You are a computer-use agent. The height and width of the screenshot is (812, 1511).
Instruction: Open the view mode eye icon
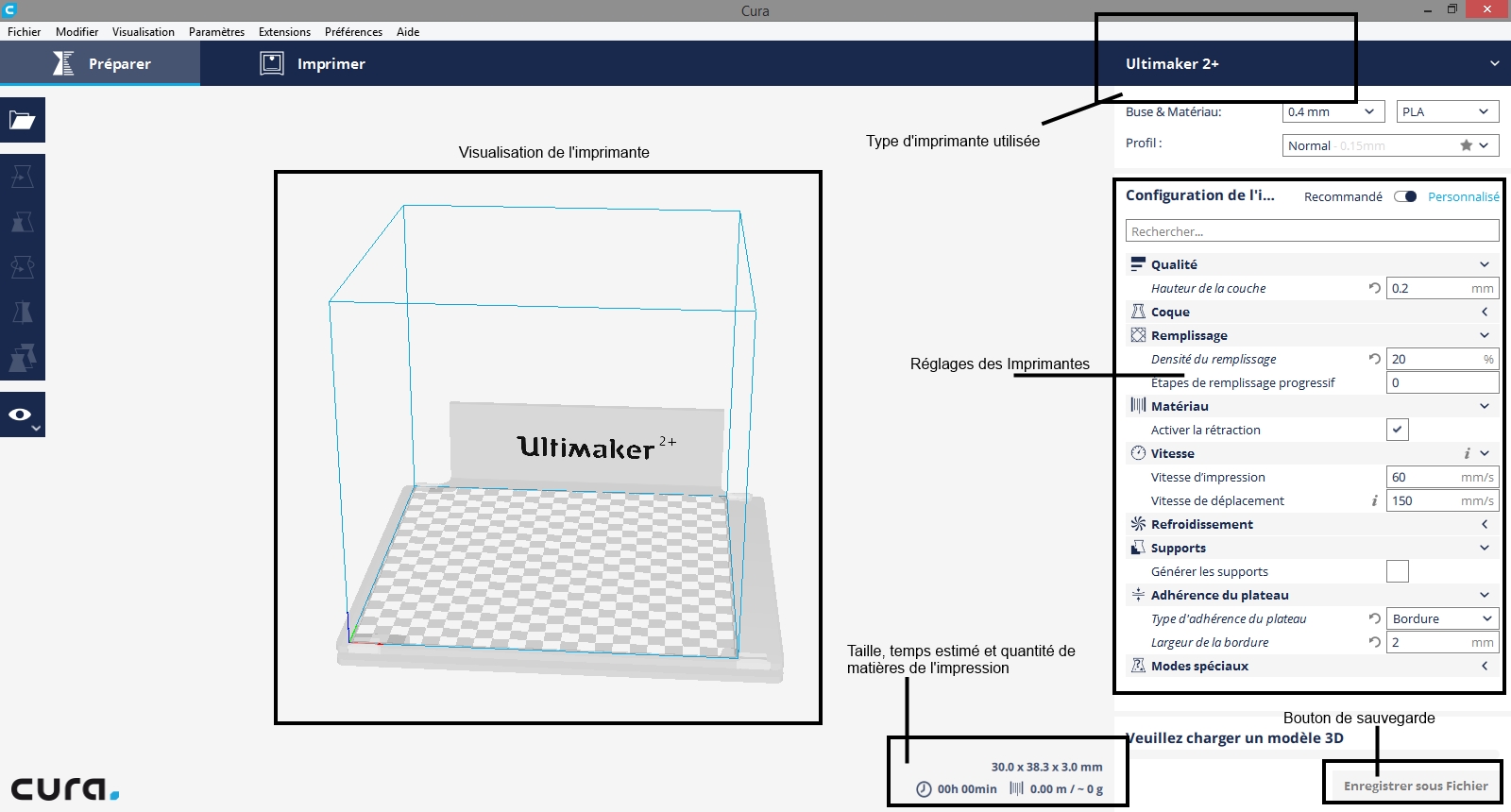click(x=21, y=414)
